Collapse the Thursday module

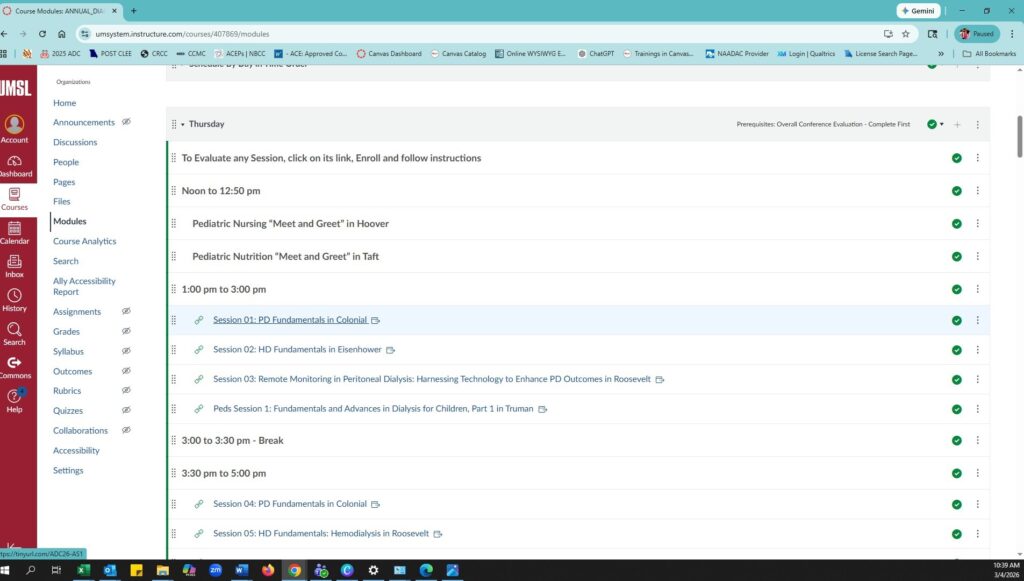click(x=183, y=125)
